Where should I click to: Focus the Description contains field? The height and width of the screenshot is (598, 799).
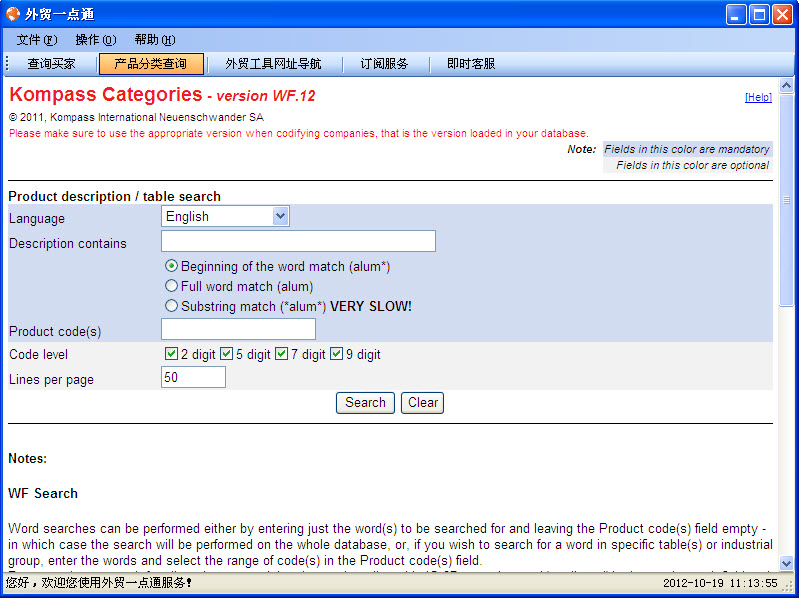click(298, 241)
